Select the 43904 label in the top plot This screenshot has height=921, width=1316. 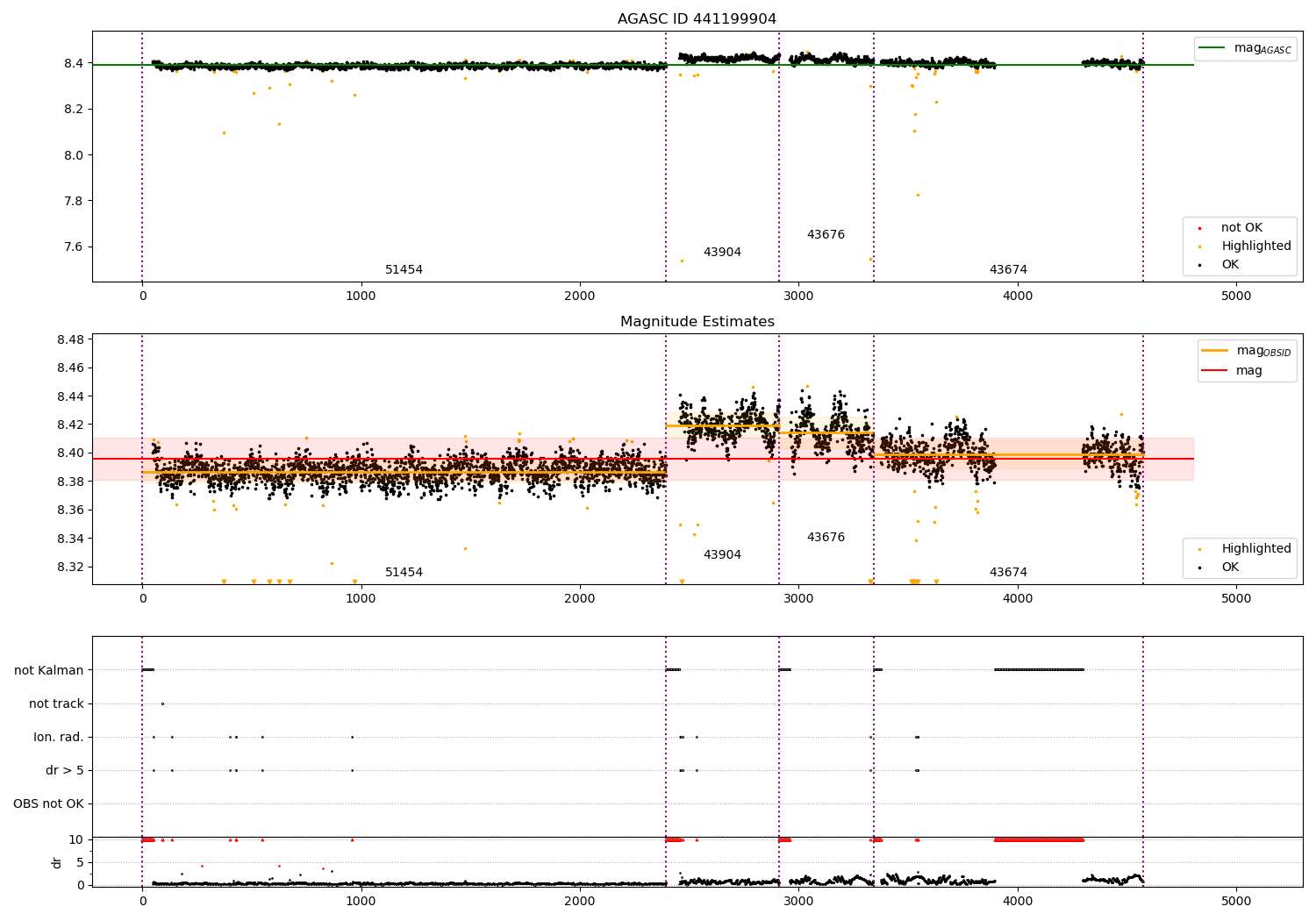[x=722, y=253]
